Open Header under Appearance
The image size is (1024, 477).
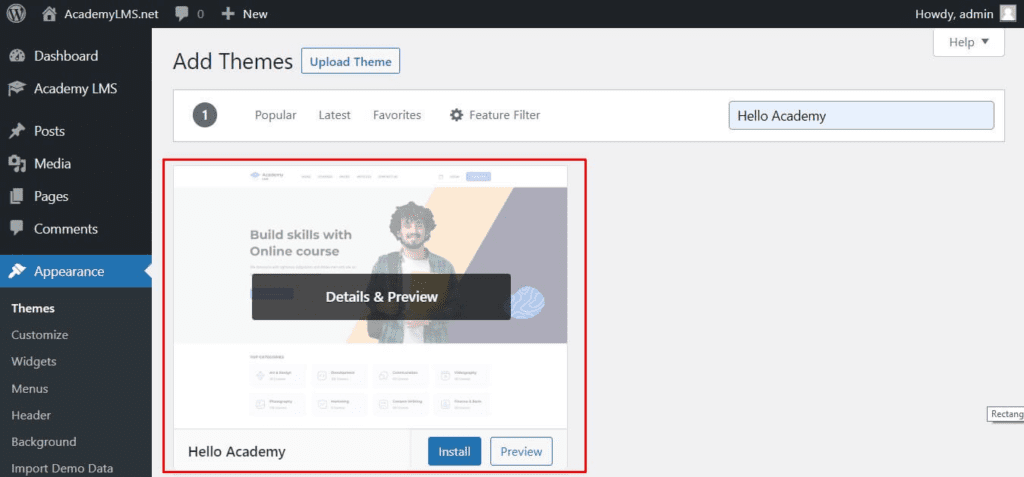point(31,415)
